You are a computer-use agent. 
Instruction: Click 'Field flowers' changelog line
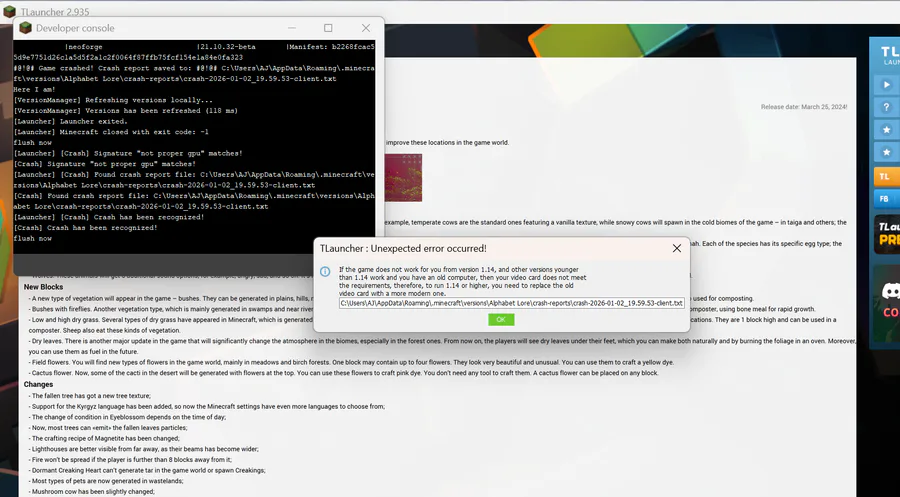point(352,362)
